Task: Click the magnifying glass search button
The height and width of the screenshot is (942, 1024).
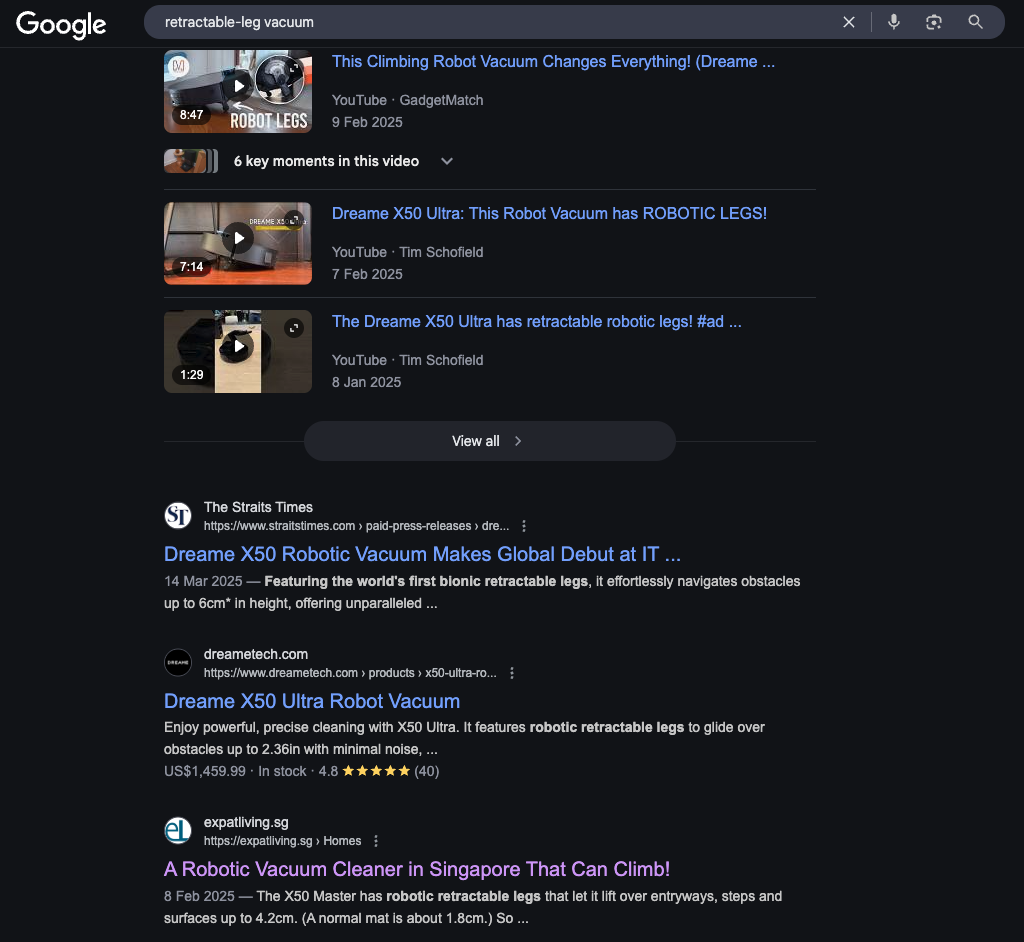Action: (976, 22)
